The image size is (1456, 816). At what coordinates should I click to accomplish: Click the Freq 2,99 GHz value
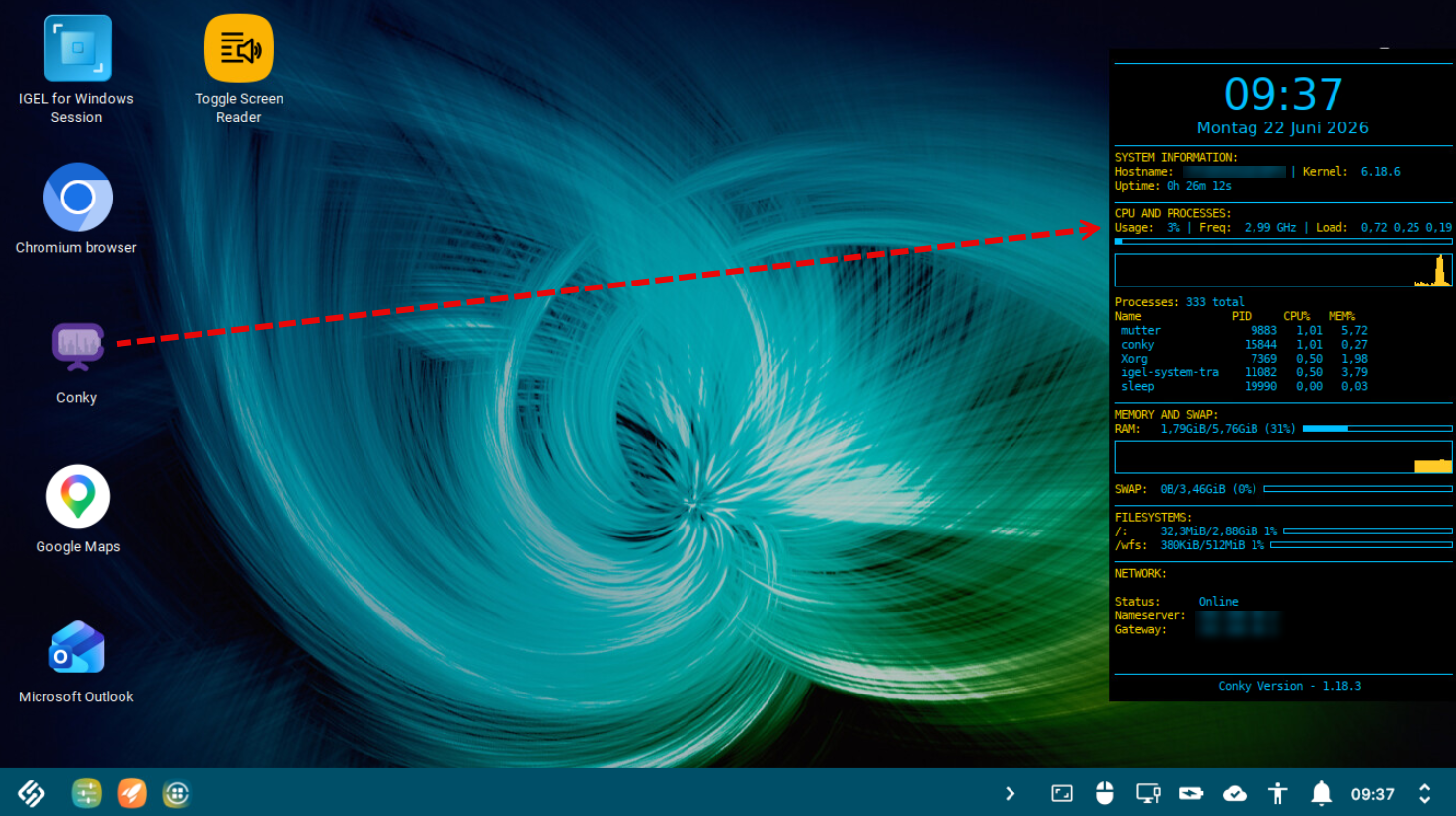click(1270, 228)
